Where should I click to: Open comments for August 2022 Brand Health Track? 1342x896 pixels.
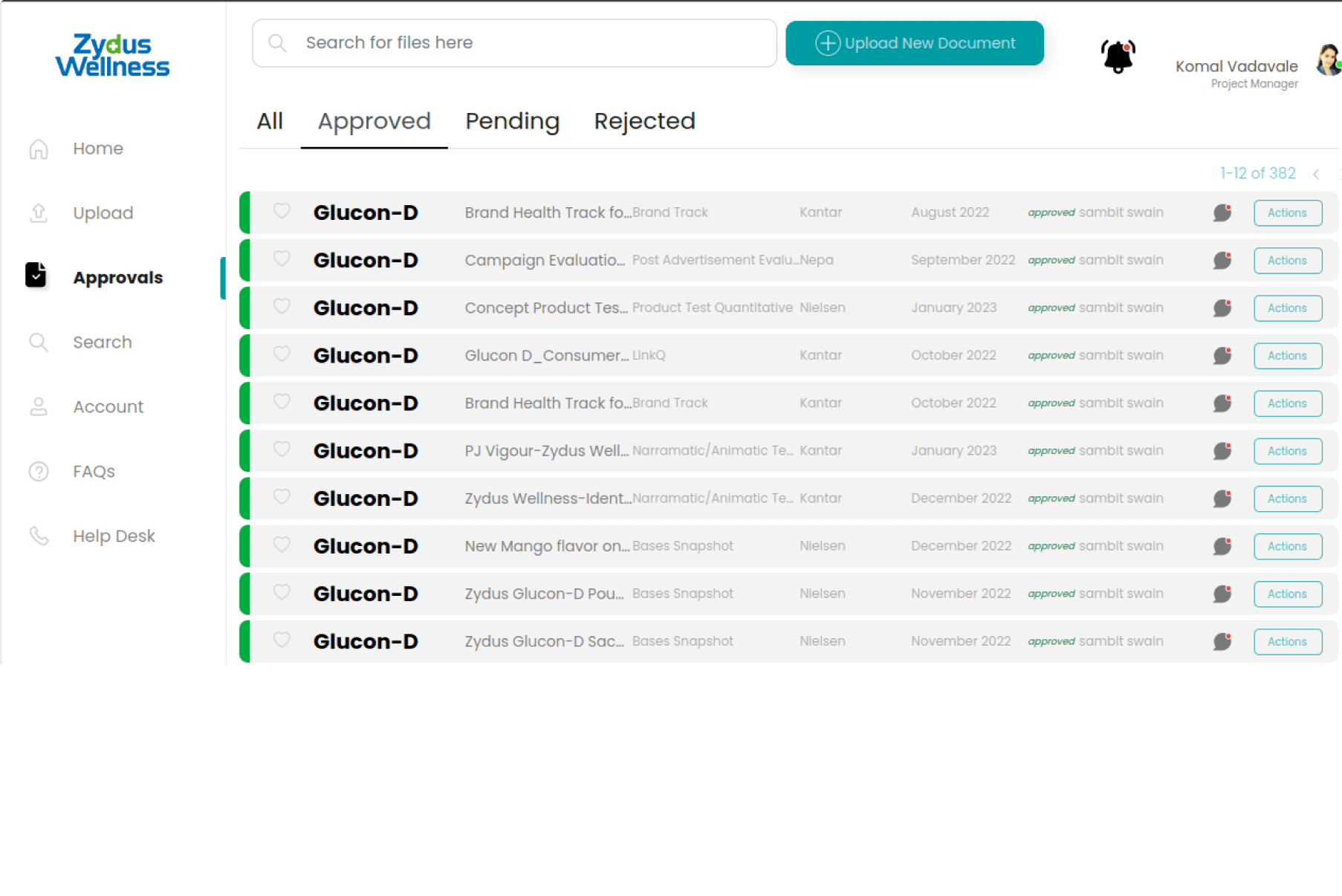coord(1222,212)
